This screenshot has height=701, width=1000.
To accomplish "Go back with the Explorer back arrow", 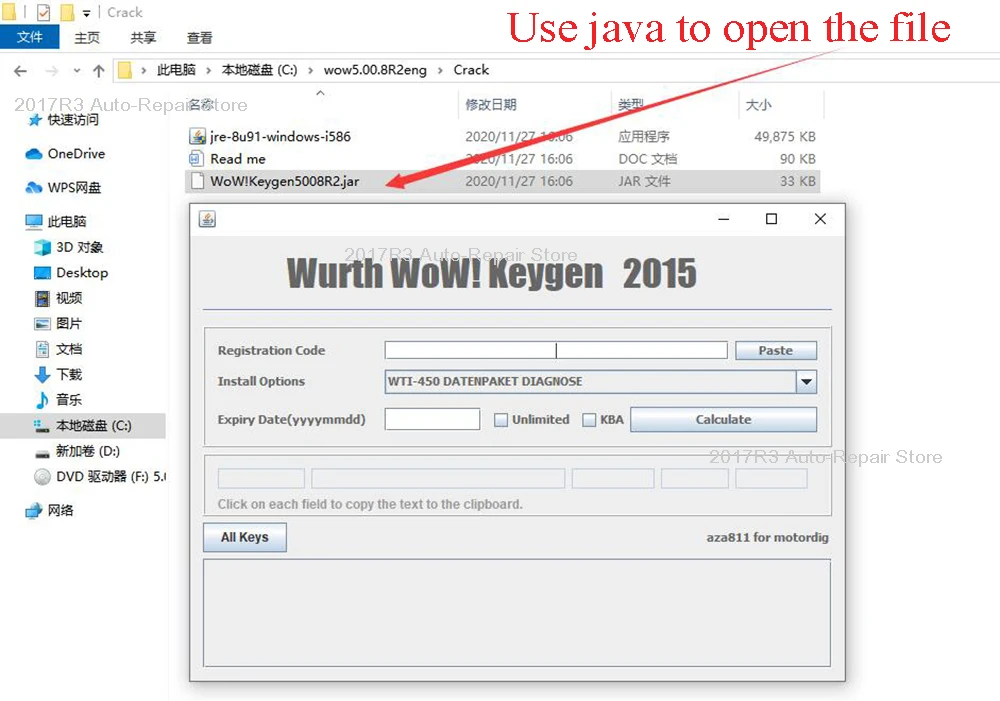I will 20,71.
